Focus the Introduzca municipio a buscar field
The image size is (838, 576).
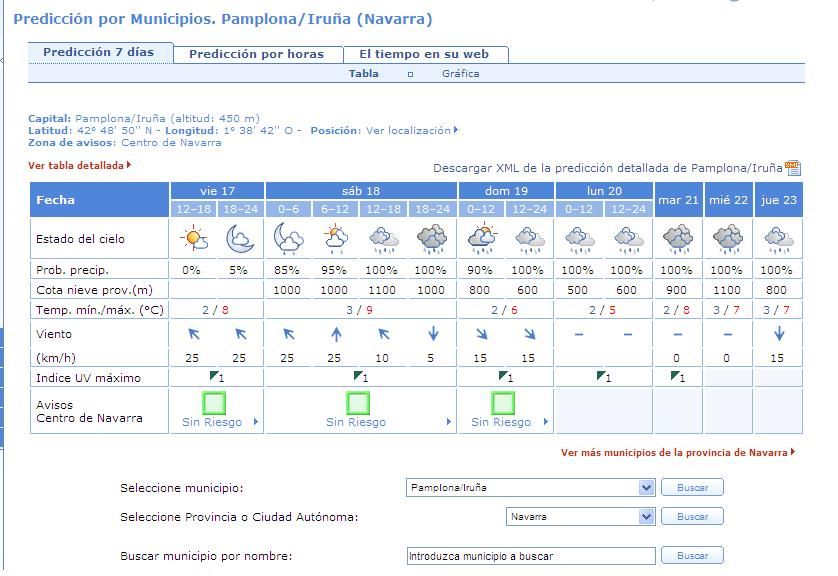[531, 556]
